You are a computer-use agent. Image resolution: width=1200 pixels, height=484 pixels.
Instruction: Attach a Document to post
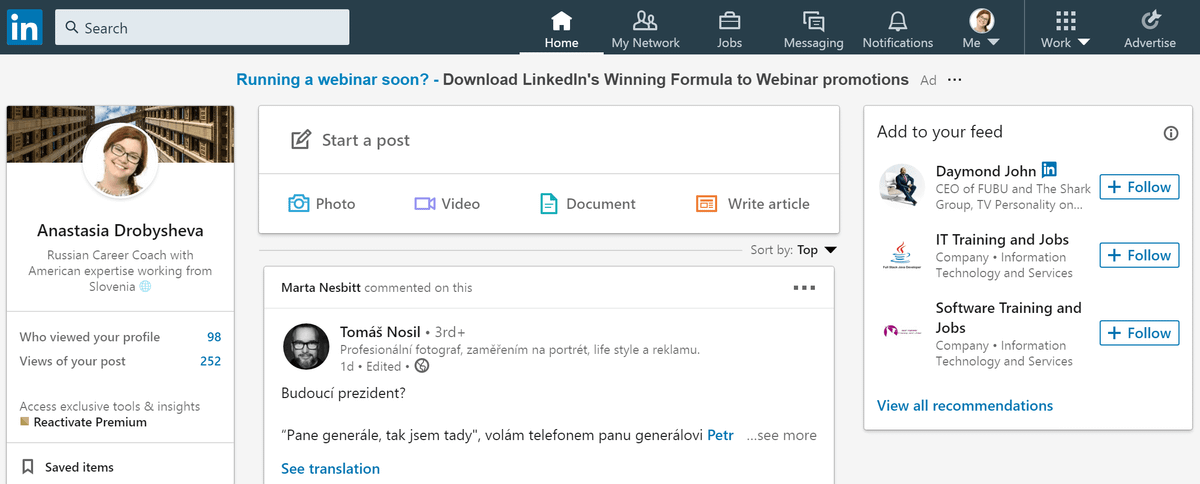[x=587, y=203]
